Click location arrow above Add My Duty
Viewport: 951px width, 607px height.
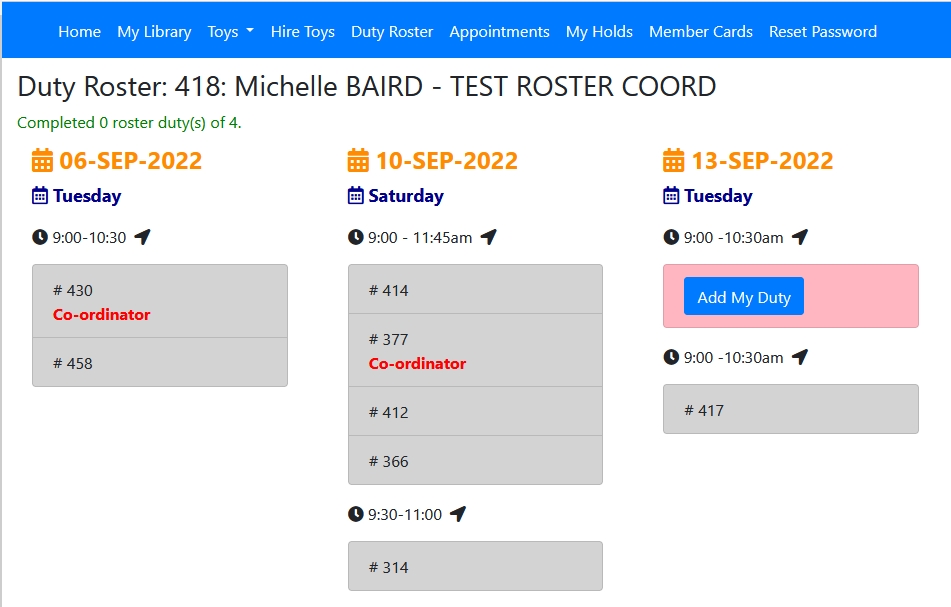[800, 237]
